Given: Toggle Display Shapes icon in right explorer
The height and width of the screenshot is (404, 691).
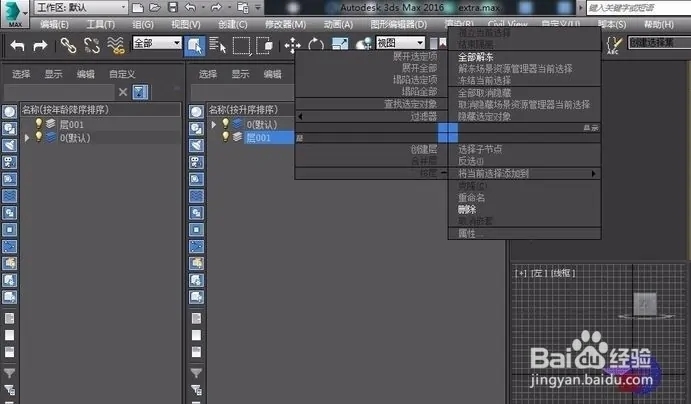Looking at the screenshot, I should point(197,129).
